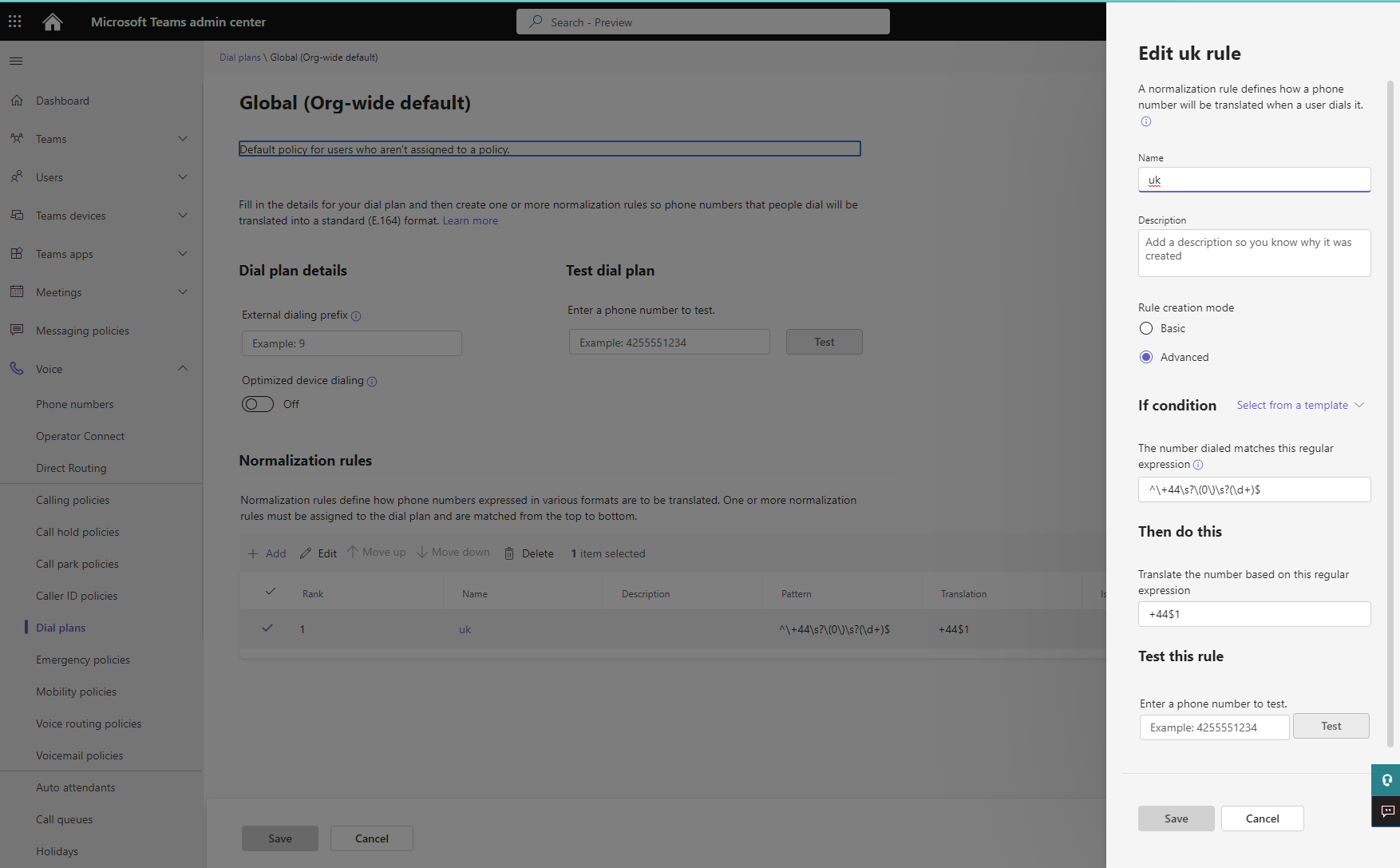Open the uk rule name link in table
Viewport: 1400px width, 868px height.
click(x=465, y=629)
